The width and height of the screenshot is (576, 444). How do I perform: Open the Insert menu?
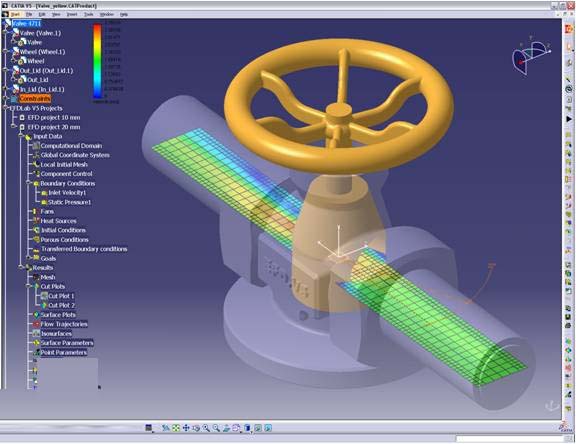point(72,14)
